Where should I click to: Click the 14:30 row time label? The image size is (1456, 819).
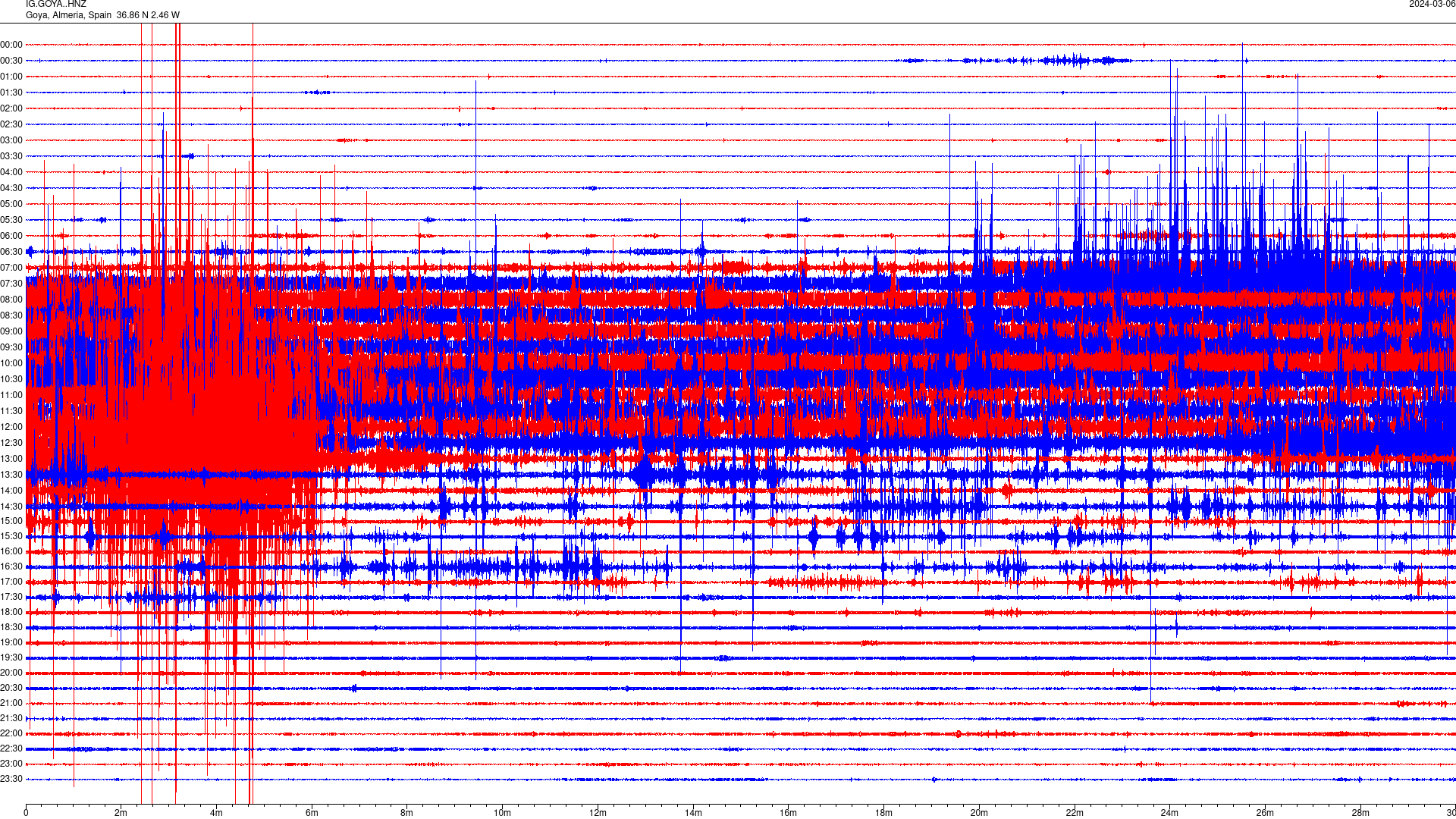coord(11,507)
